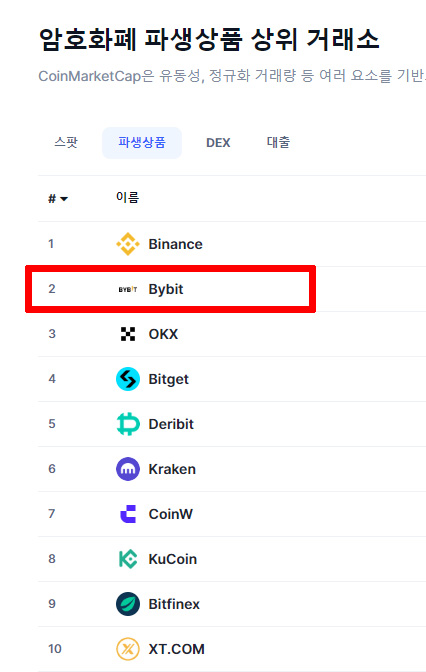Click the CoinW logo icon
The image size is (426, 672).
128,514
